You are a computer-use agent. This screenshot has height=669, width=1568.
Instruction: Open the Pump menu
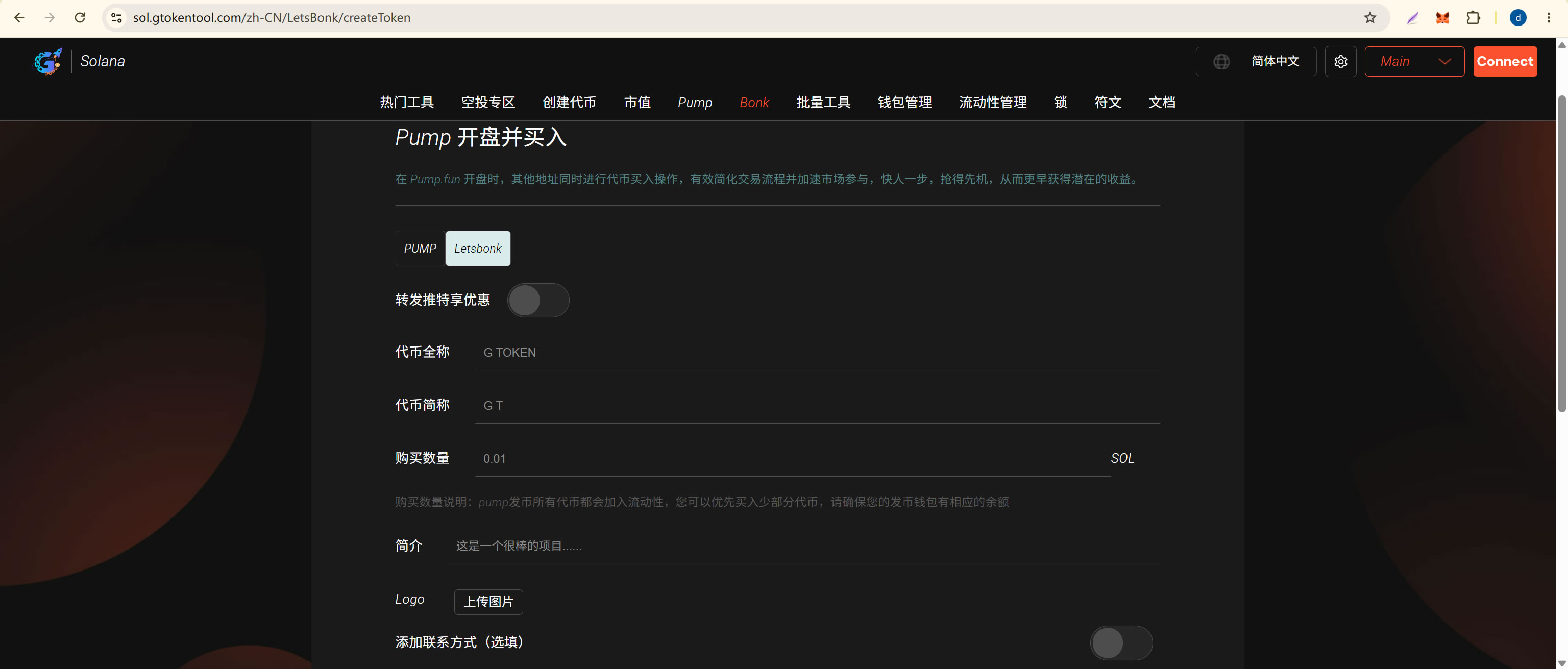coord(695,102)
